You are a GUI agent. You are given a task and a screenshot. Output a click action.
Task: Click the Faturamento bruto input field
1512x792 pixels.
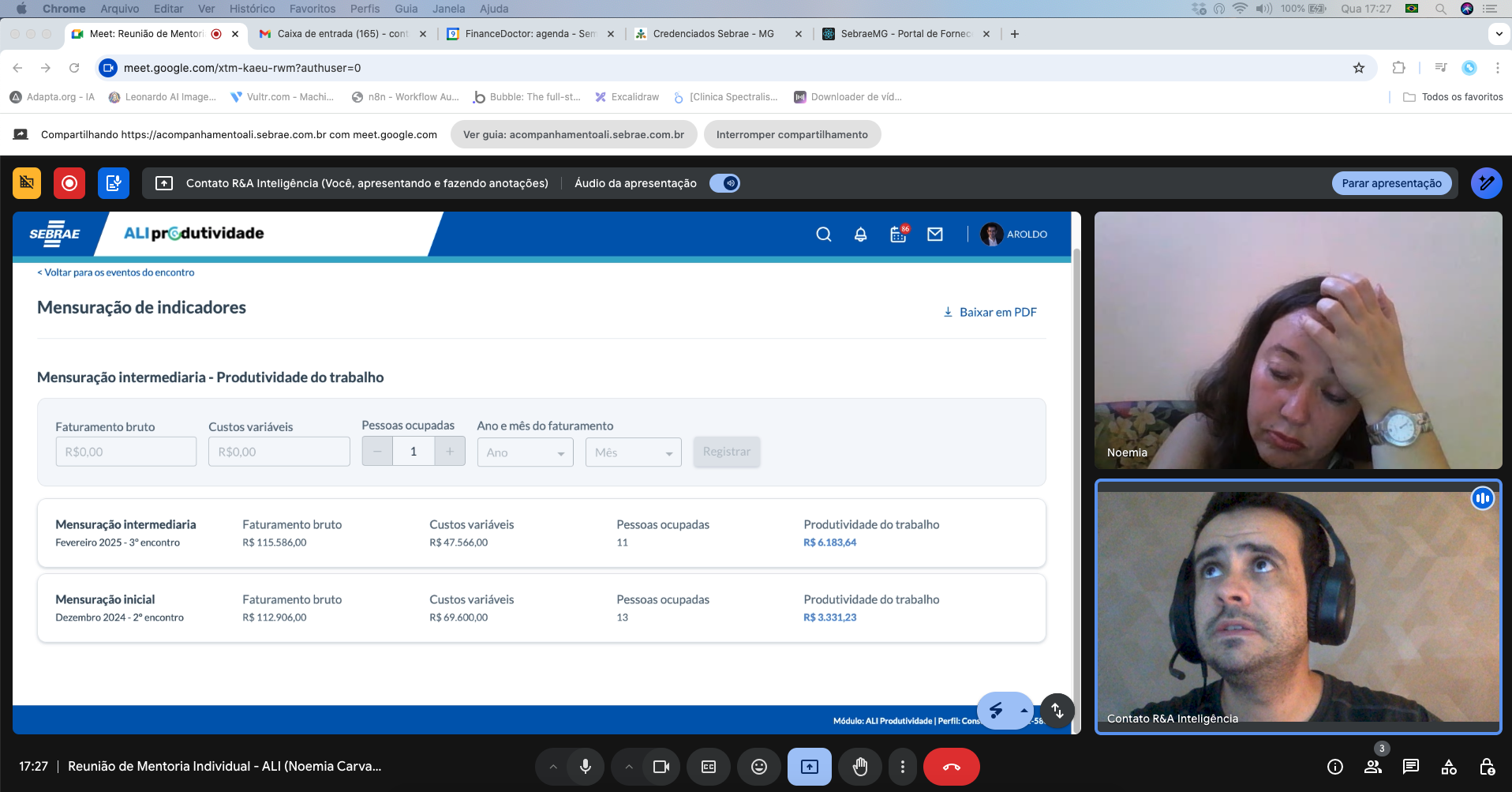tap(126, 452)
